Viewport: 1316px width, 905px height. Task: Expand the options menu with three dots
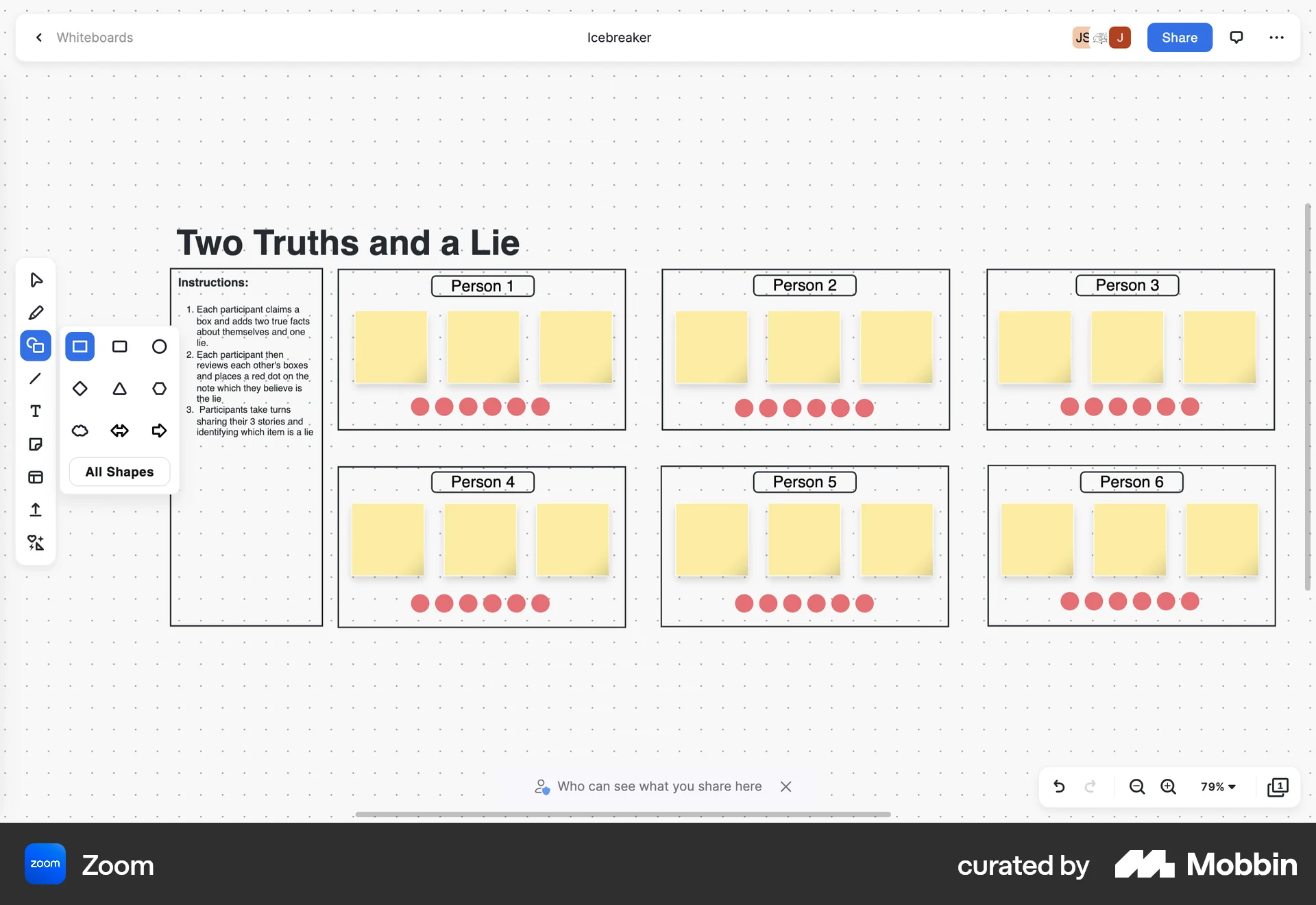tap(1276, 38)
